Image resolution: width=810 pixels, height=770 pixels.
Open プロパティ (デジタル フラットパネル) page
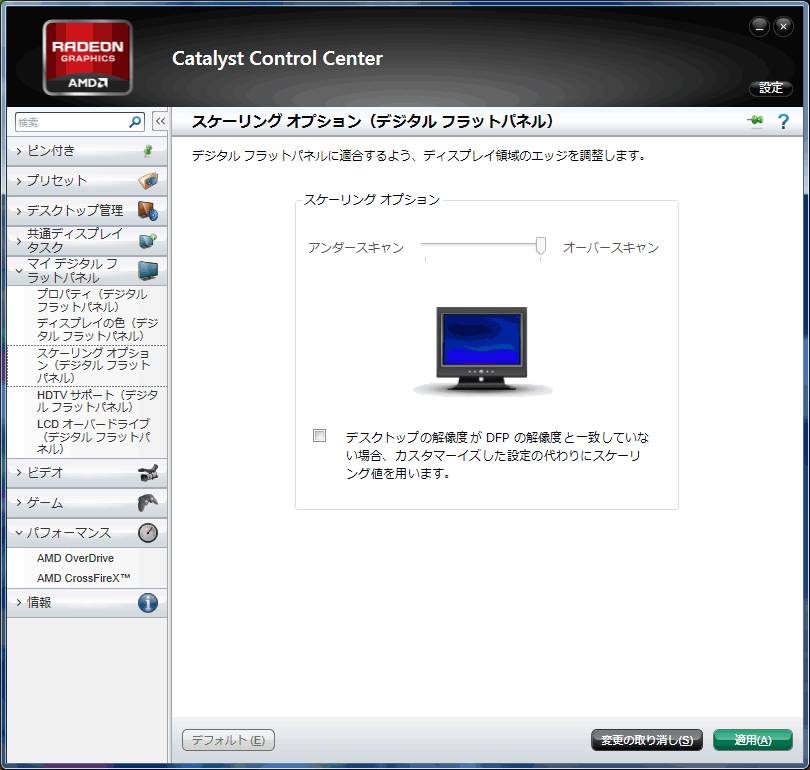click(92, 301)
